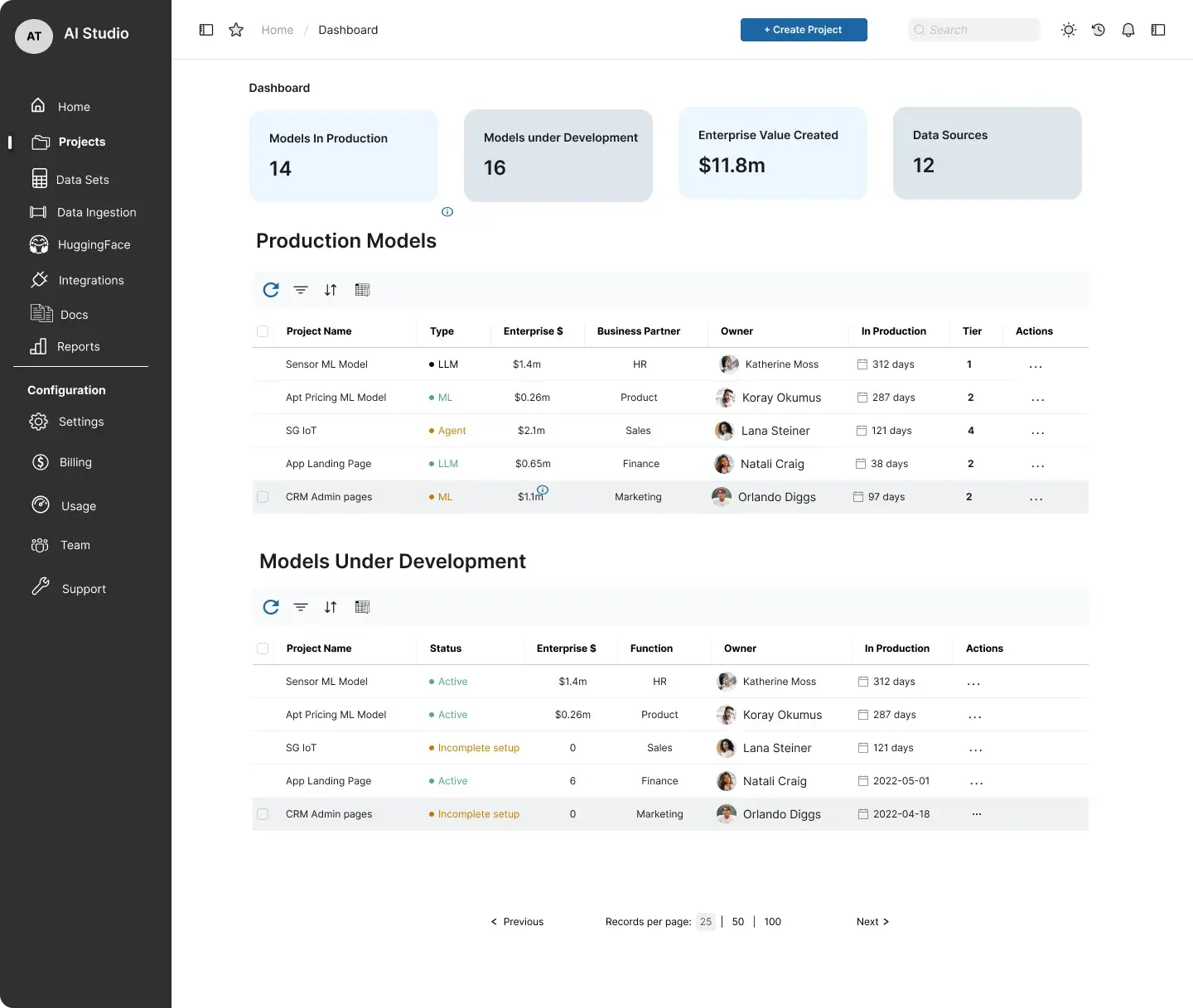Go to Next page of records

coord(872,922)
